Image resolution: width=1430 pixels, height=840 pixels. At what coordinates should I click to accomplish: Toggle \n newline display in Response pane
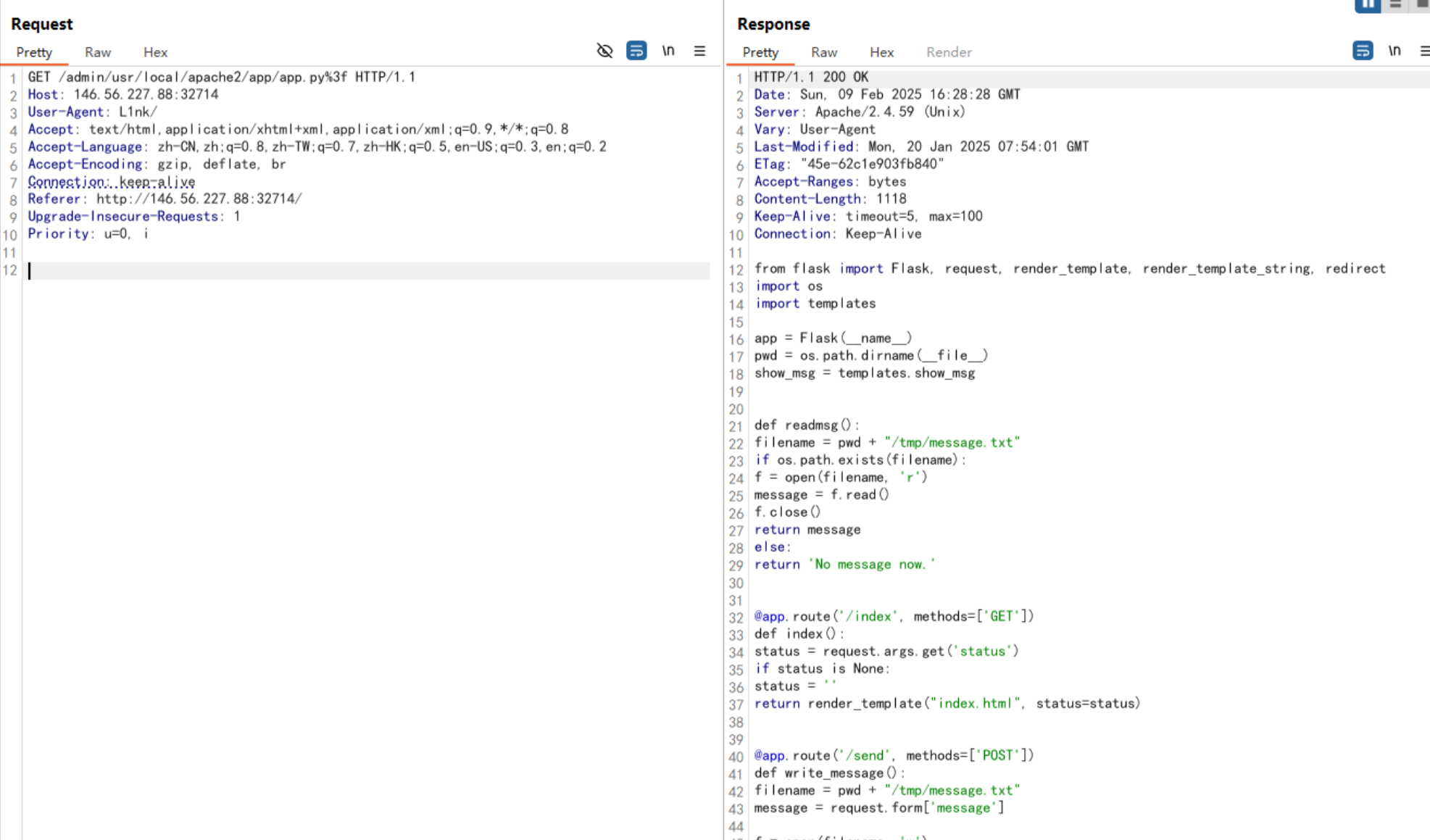tap(1394, 51)
